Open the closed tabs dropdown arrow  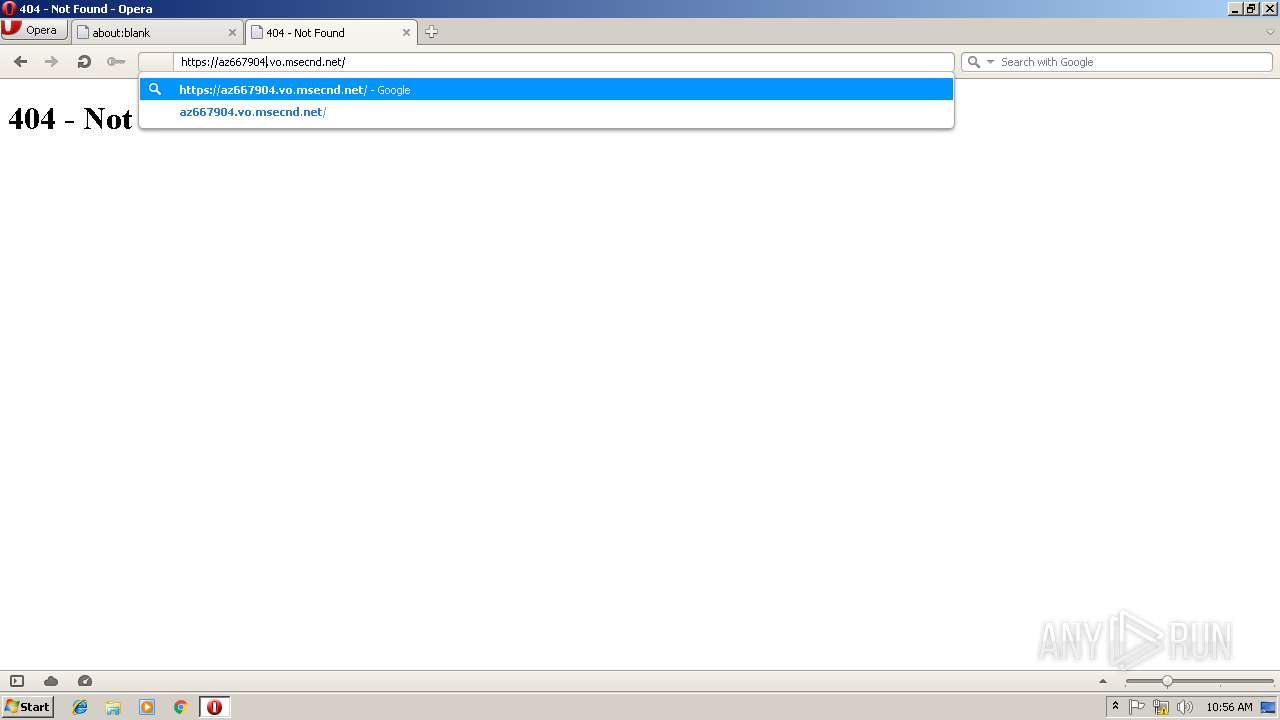(1270, 32)
